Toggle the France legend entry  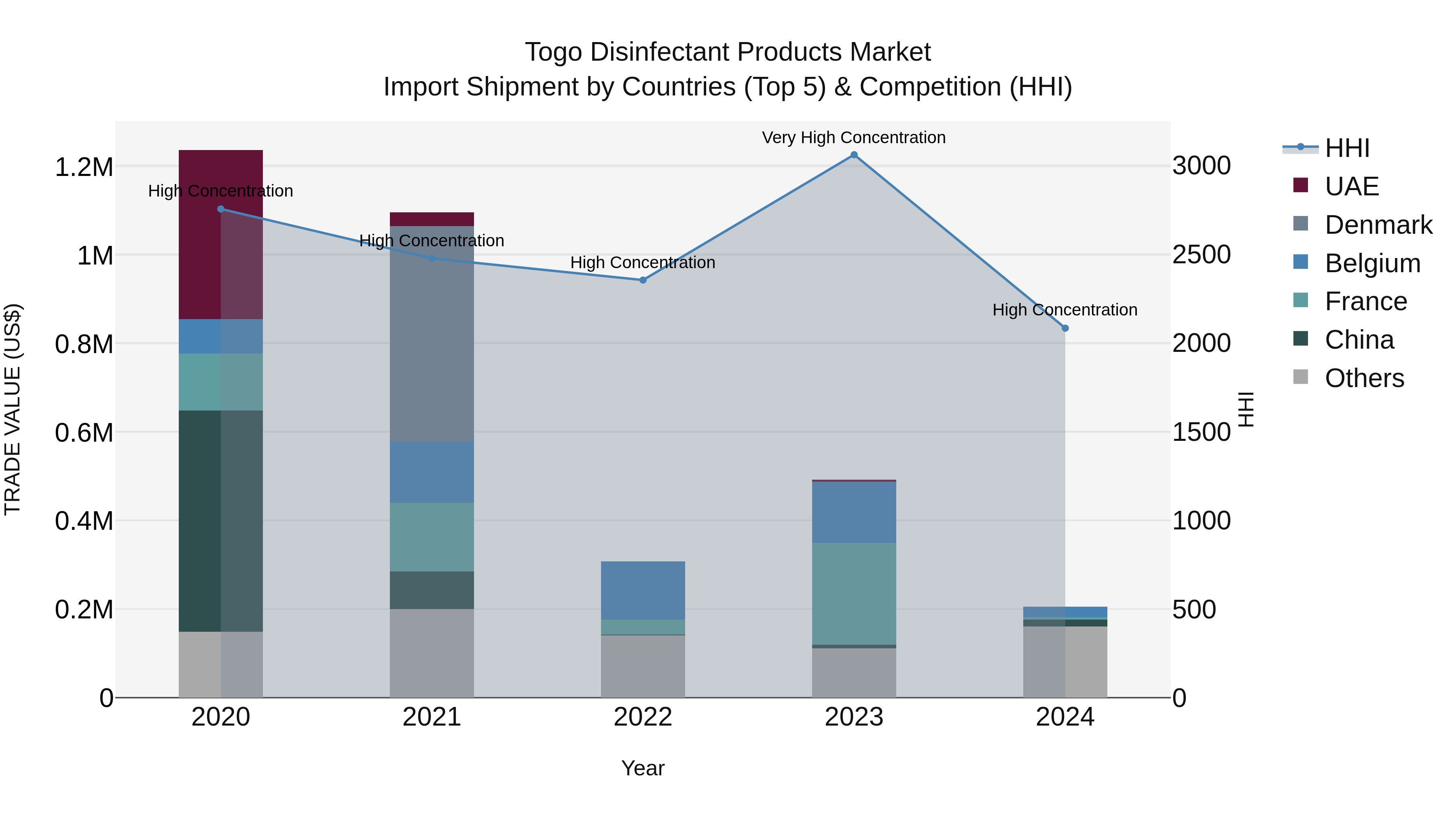click(x=1350, y=301)
